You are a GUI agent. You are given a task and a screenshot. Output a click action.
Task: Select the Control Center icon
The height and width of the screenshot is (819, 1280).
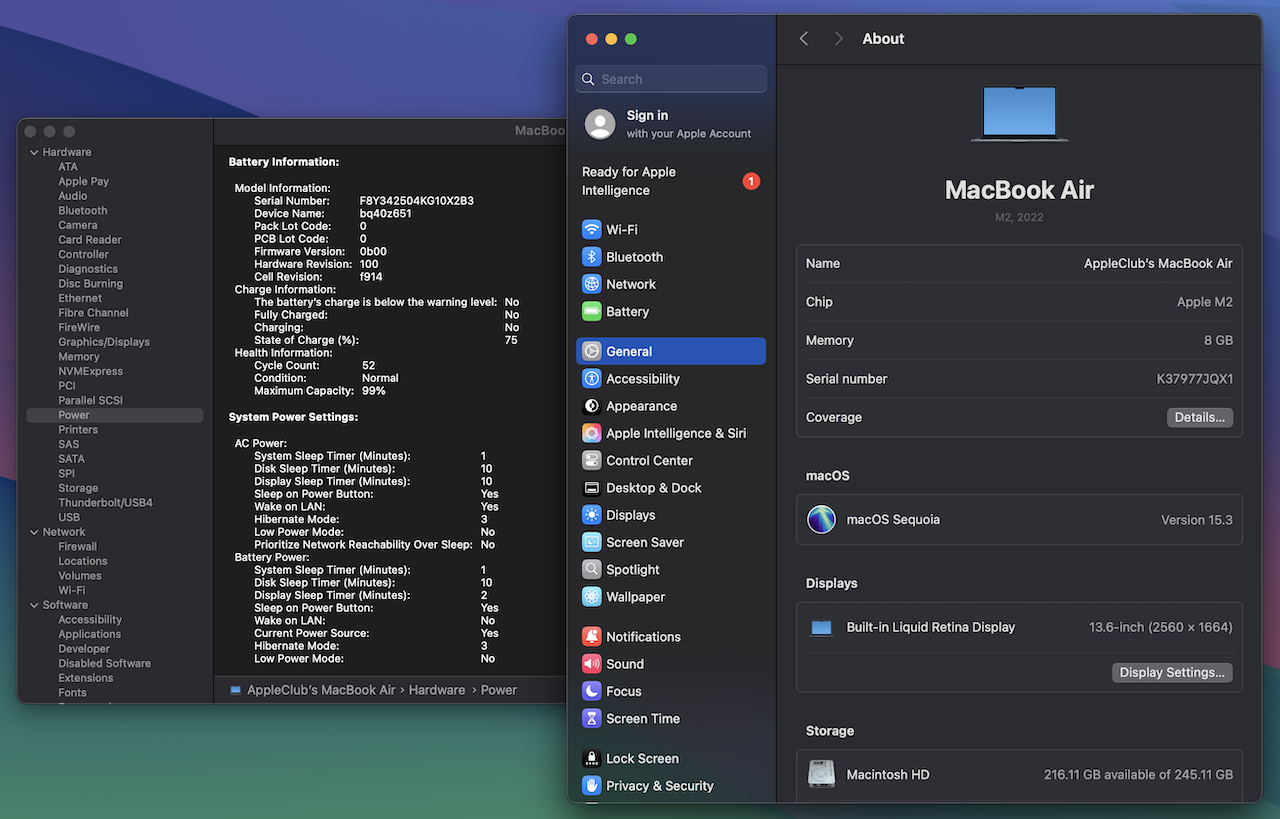[x=592, y=461]
